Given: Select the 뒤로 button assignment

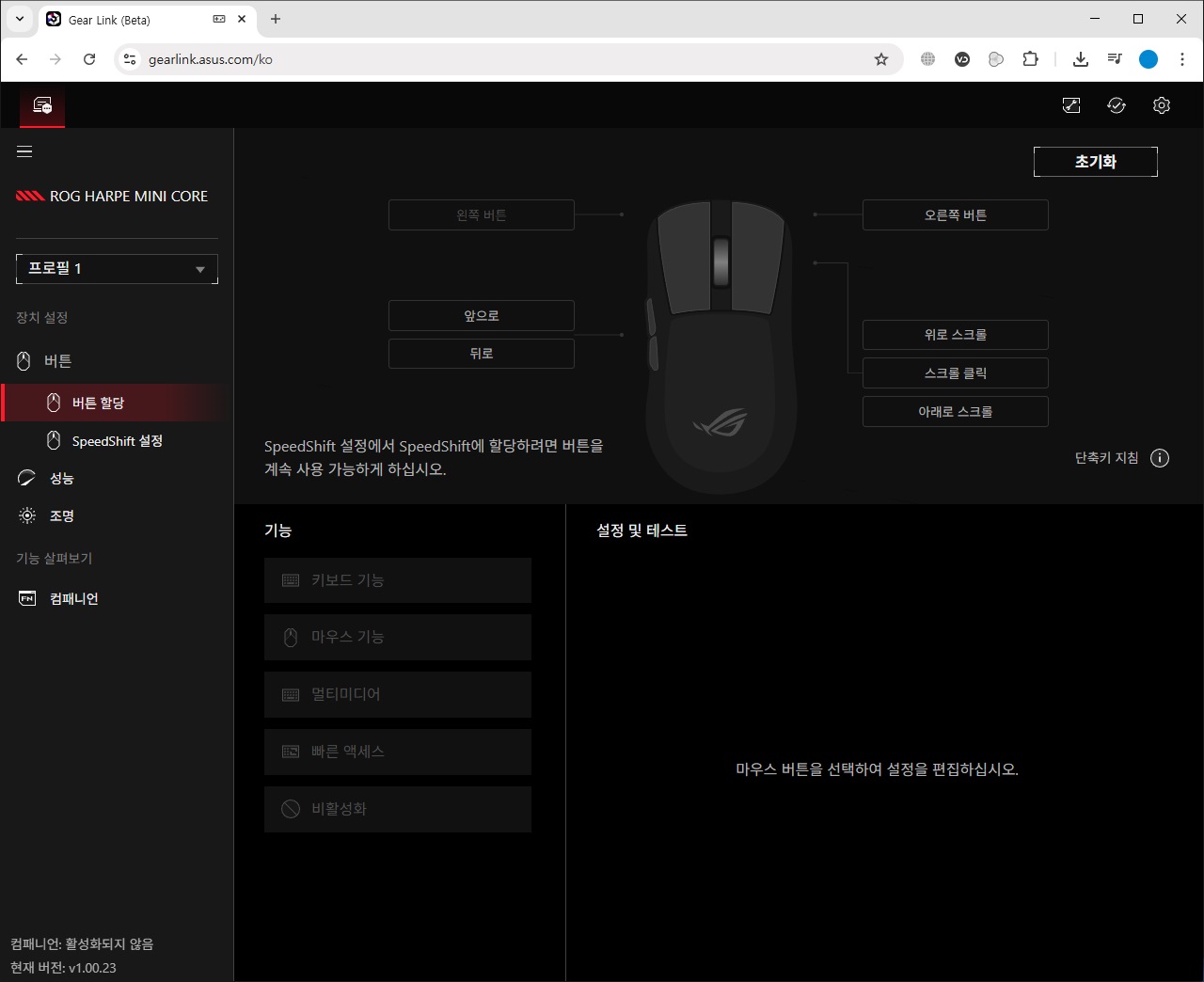Looking at the screenshot, I should (x=481, y=354).
